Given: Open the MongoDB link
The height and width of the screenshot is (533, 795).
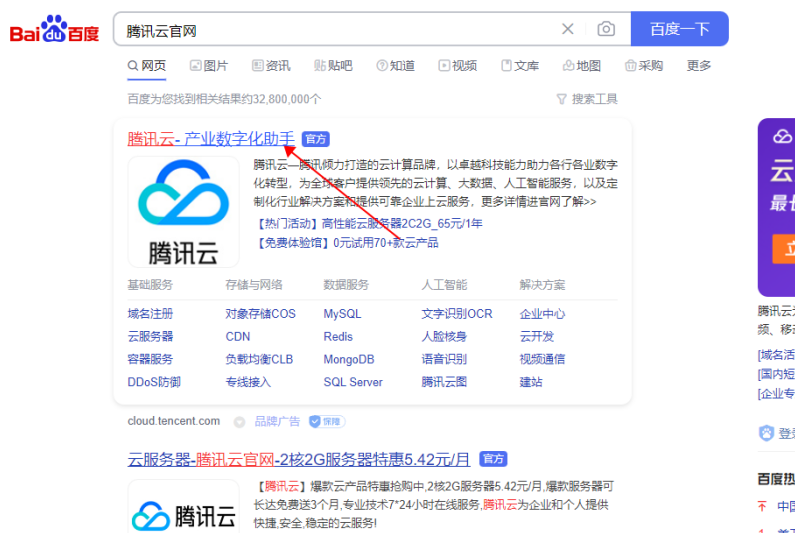Looking at the screenshot, I should [349, 360].
